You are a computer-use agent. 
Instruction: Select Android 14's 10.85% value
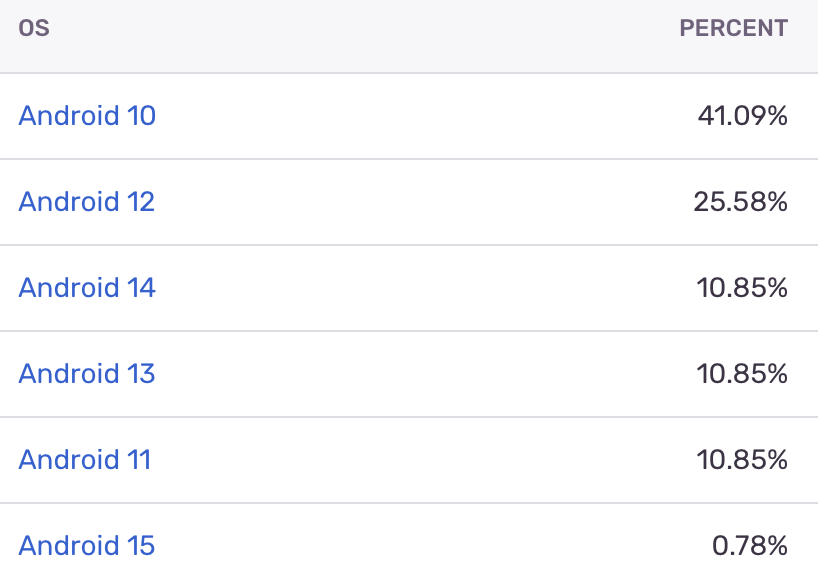click(x=742, y=288)
